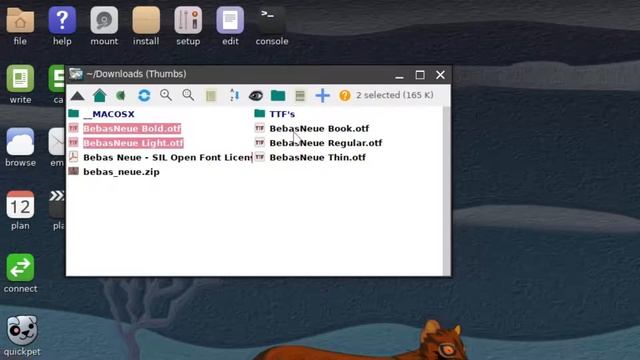This screenshot has width=640, height=360.
Task: Click the list view toolbar icon
Action: click(x=211, y=96)
